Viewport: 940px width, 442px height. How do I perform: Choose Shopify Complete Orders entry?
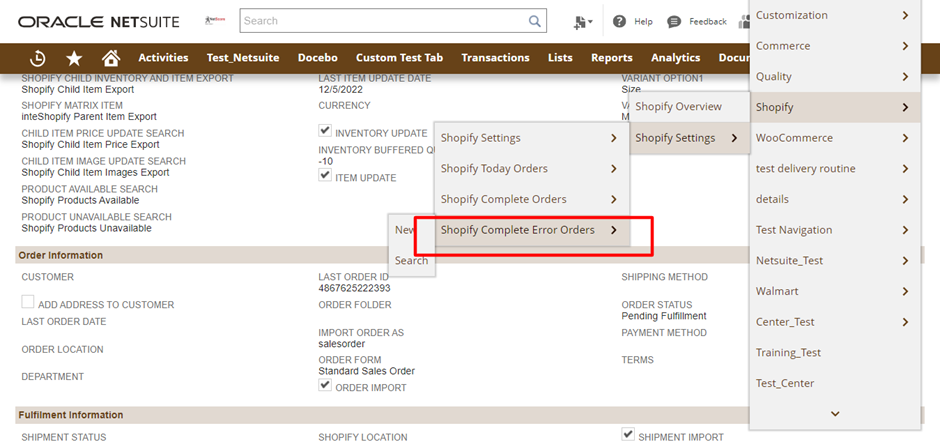pyautogui.click(x=531, y=199)
